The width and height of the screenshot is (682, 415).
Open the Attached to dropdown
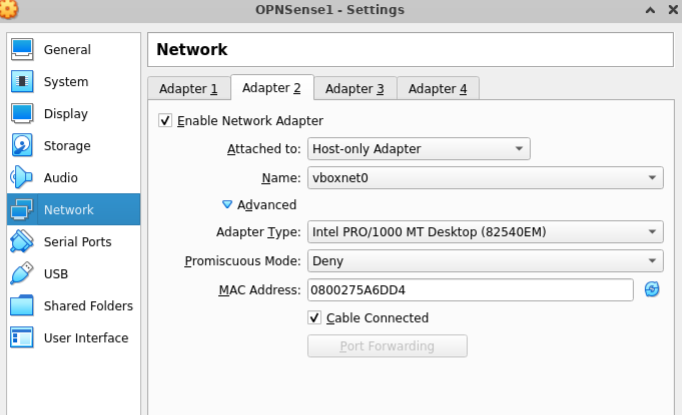[x=418, y=149]
